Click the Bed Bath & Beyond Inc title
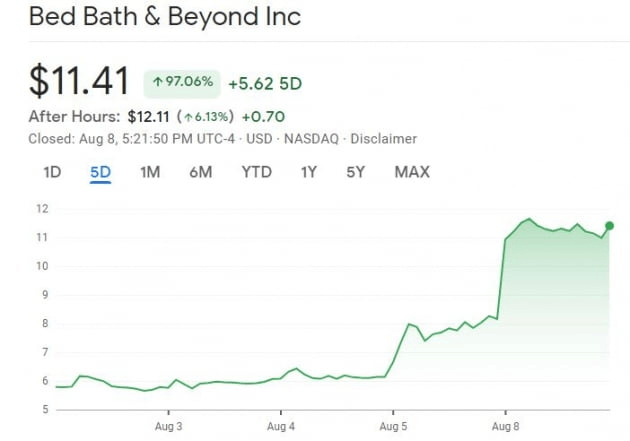 point(165,17)
